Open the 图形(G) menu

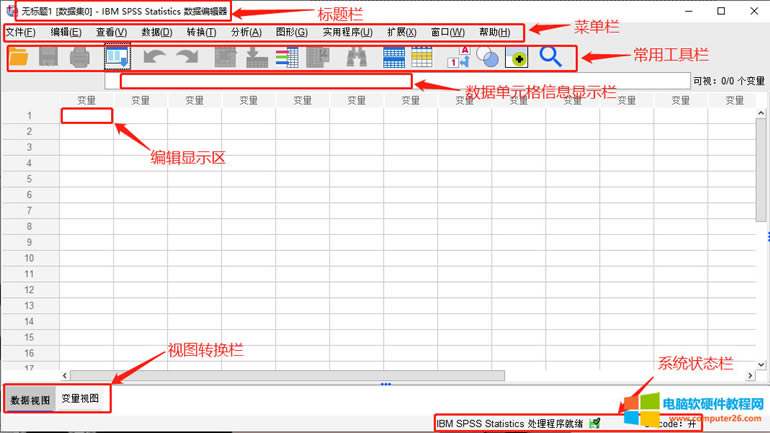coord(292,32)
